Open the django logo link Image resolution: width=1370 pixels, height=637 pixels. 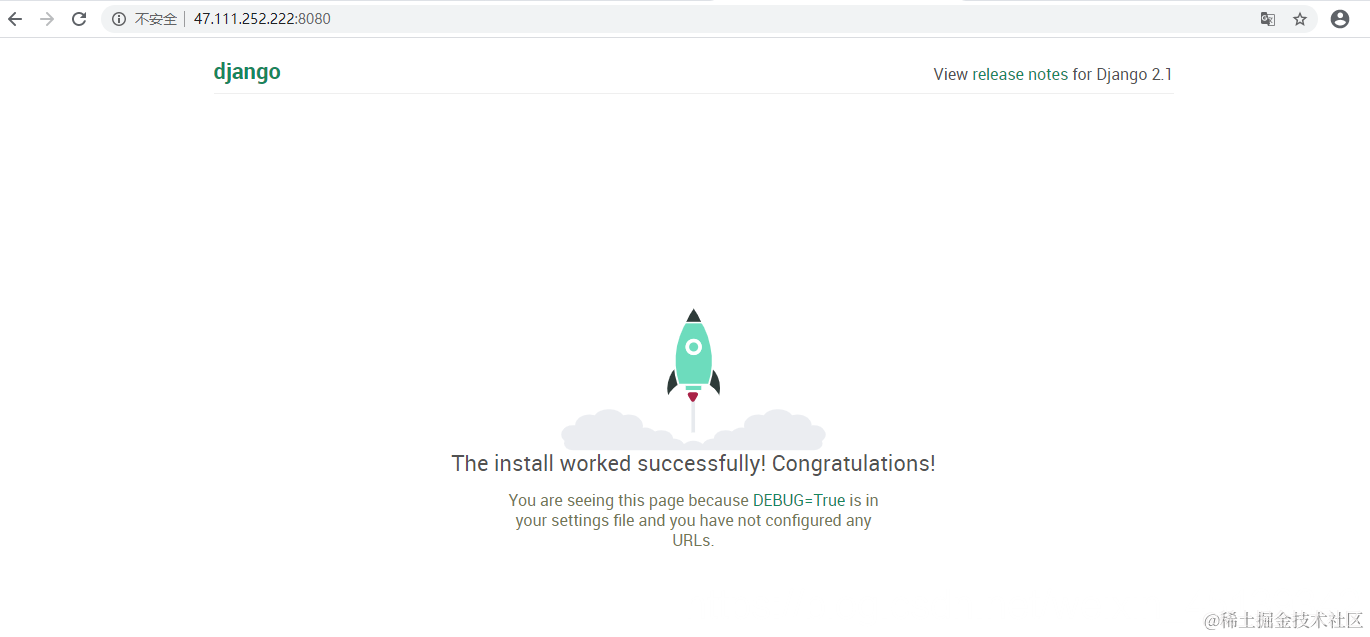247,72
